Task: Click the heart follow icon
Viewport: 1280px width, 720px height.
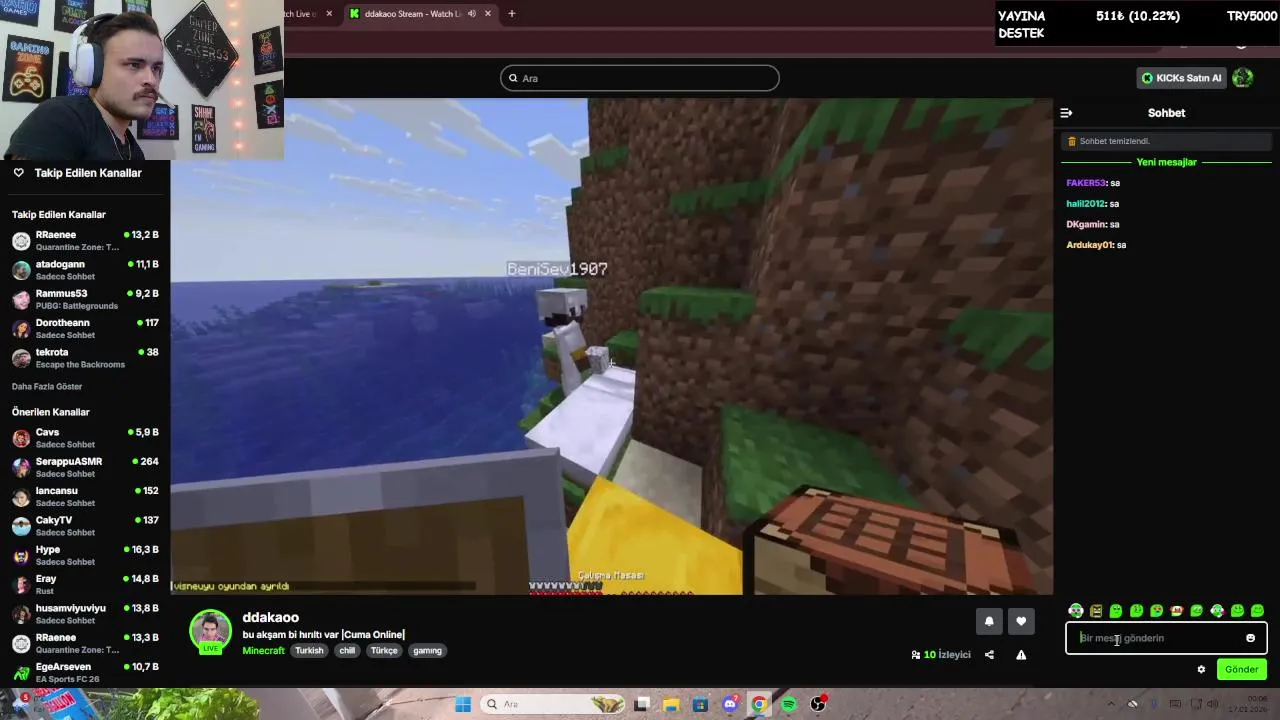Action: point(1021,621)
